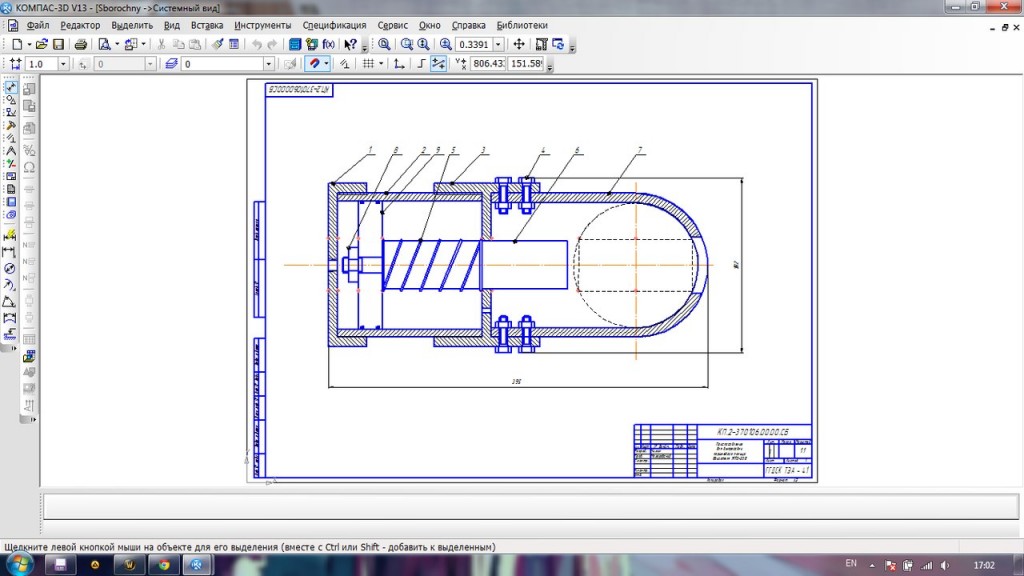Click the format painter brush icon
The width and height of the screenshot is (1024, 576).
coord(217,44)
